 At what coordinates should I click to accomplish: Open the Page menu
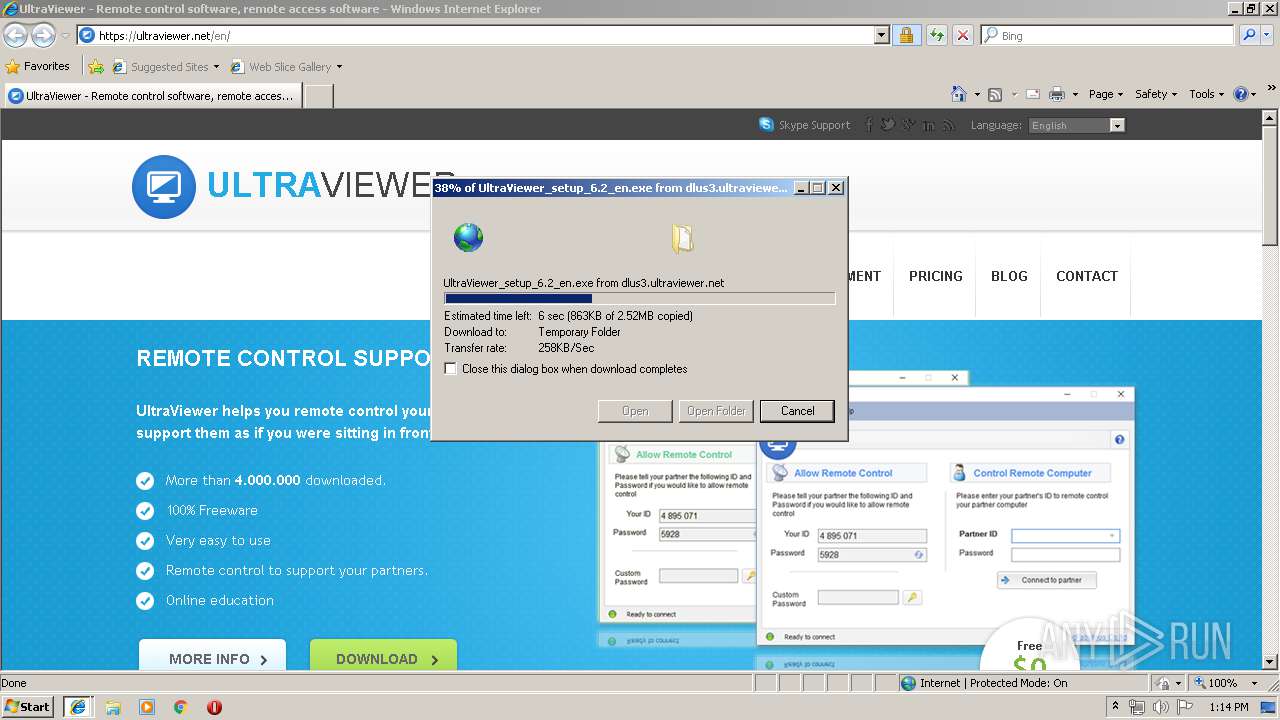(x=1105, y=94)
